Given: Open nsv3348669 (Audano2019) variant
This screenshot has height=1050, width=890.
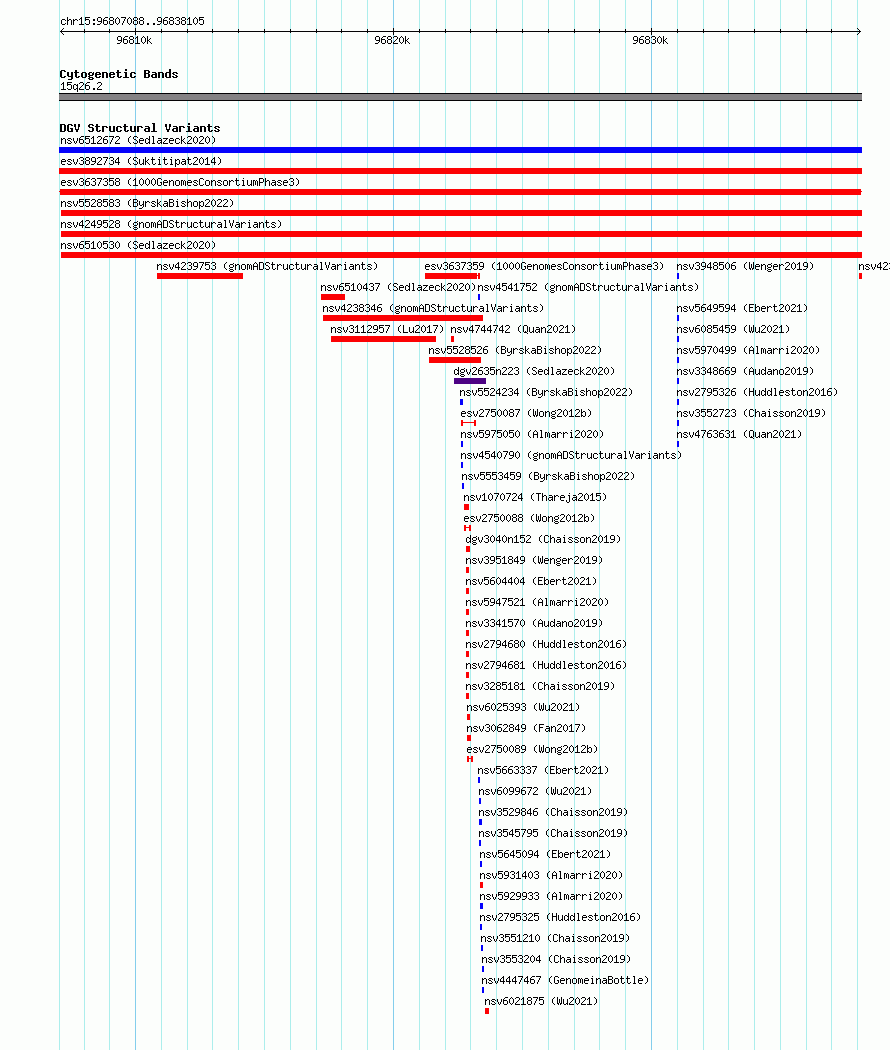Looking at the screenshot, I should pos(745,372).
